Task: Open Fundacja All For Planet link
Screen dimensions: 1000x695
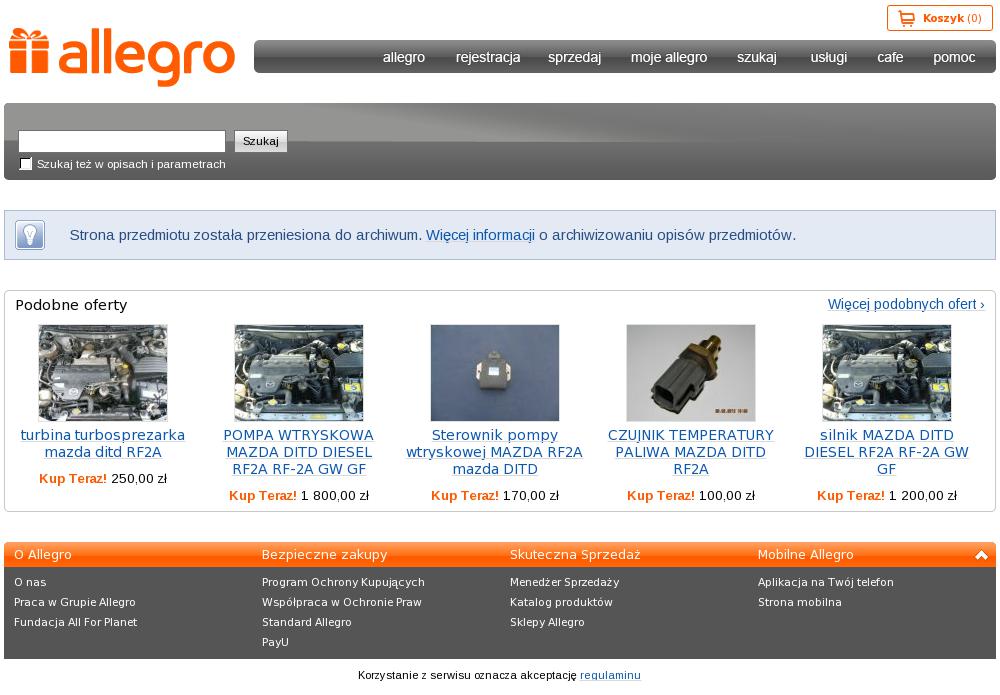Action: click(x=75, y=622)
